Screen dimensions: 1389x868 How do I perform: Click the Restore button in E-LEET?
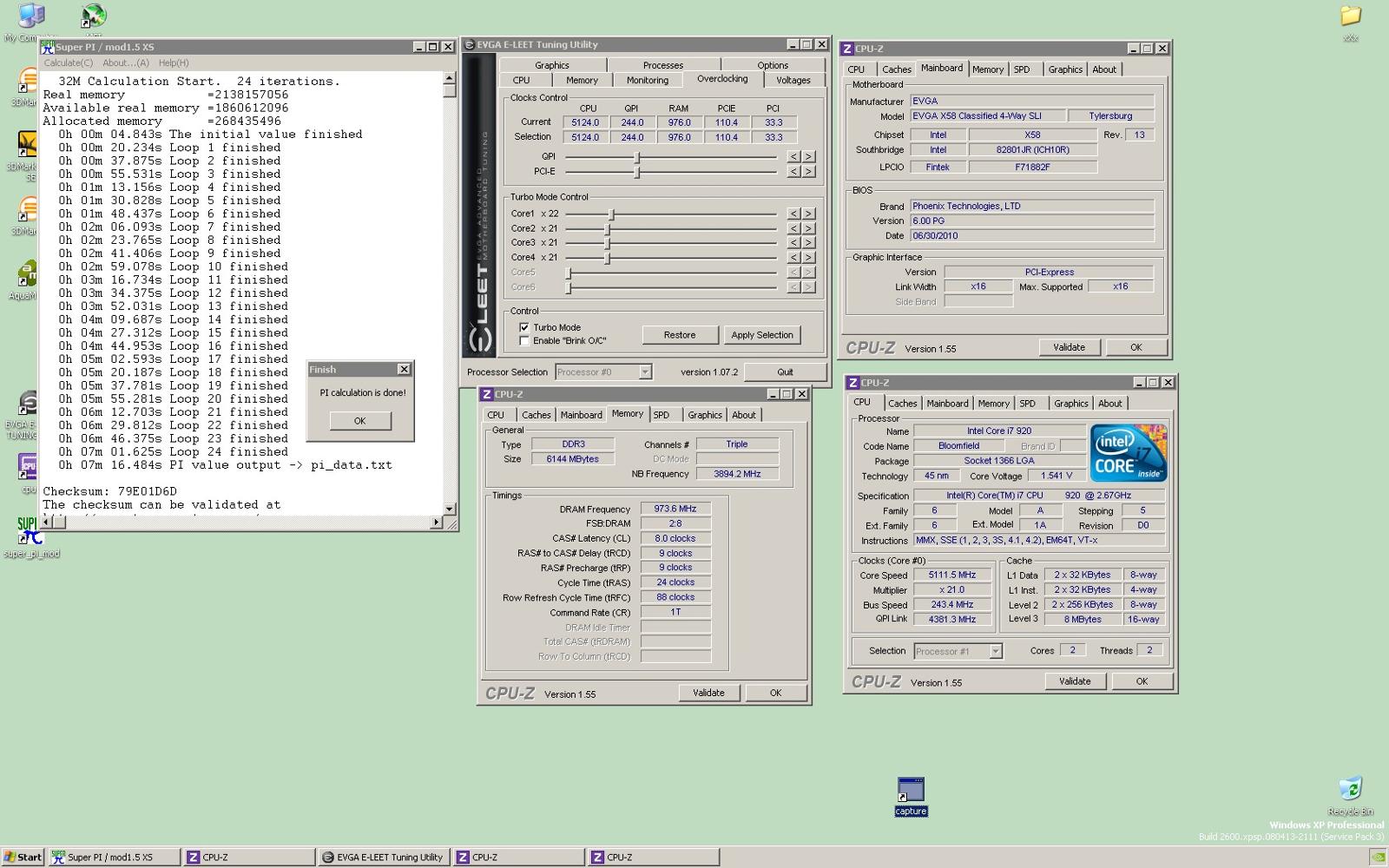pos(680,335)
